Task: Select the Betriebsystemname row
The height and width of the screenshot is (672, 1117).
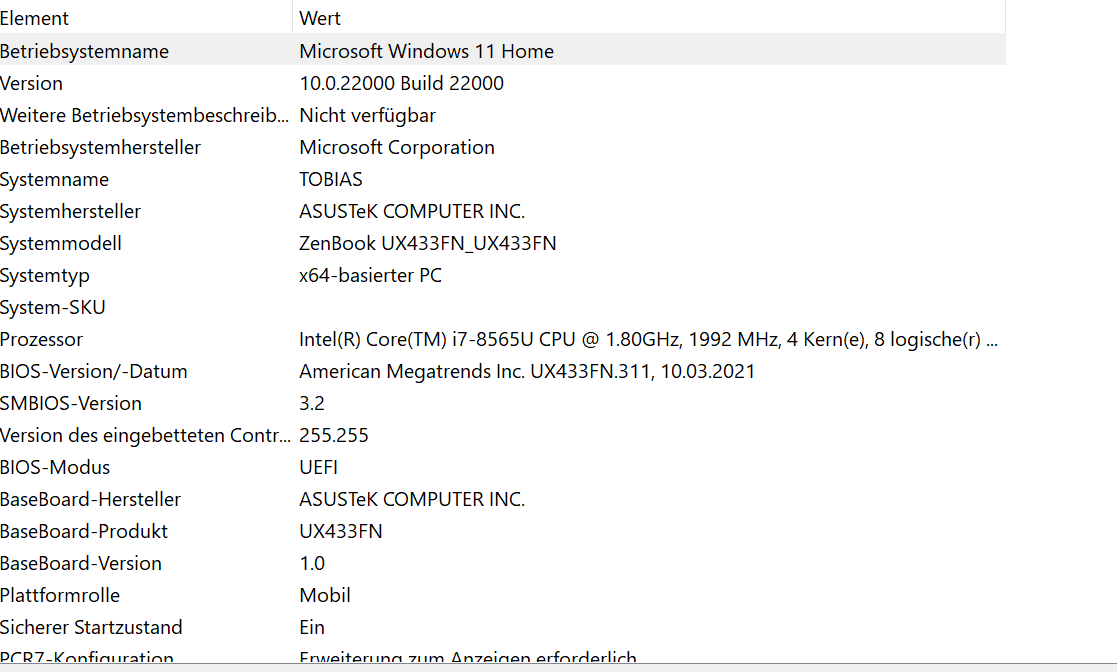Action: [502, 51]
